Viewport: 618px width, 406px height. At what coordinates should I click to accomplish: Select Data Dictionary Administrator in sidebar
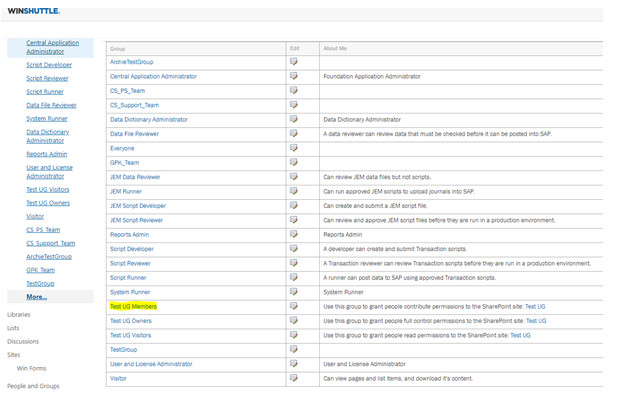[x=48, y=136]
